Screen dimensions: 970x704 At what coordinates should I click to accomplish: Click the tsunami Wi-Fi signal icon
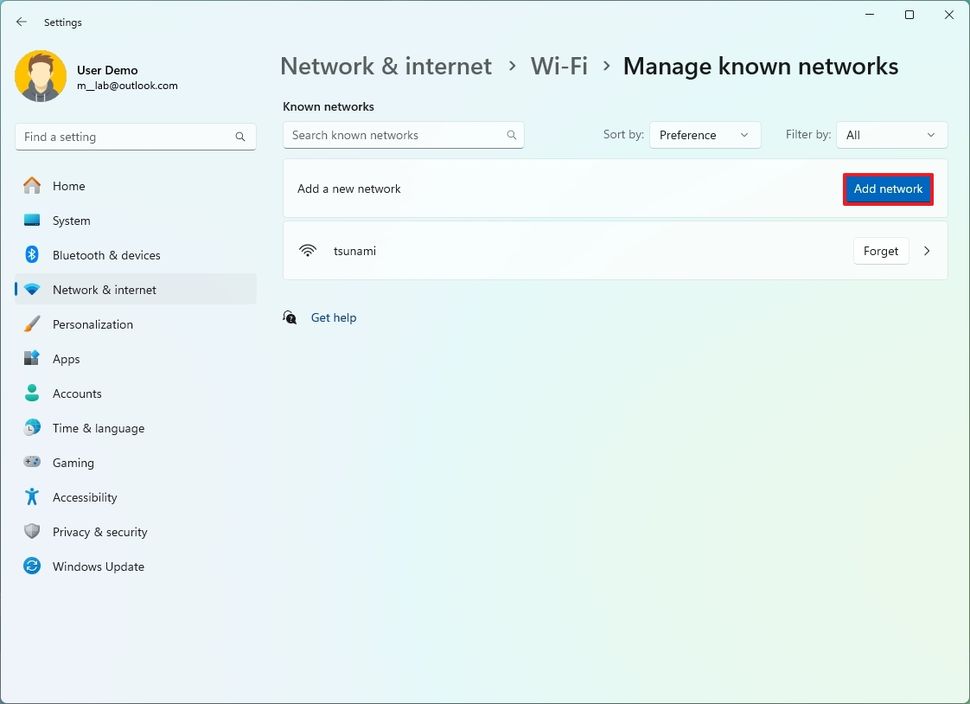(x=307, y=250)
